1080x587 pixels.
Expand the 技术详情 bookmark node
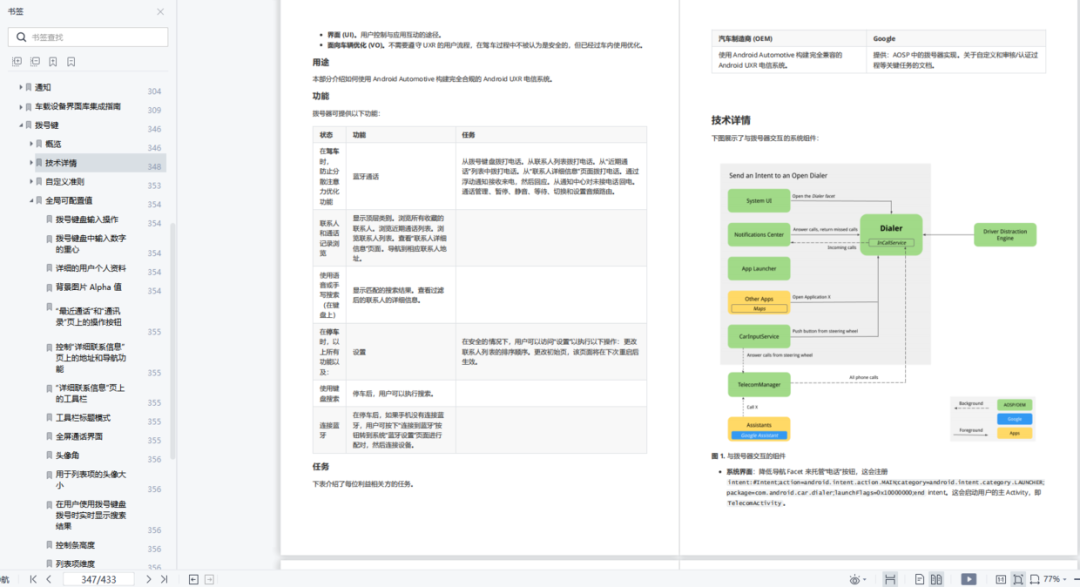[x=31, y=163]
